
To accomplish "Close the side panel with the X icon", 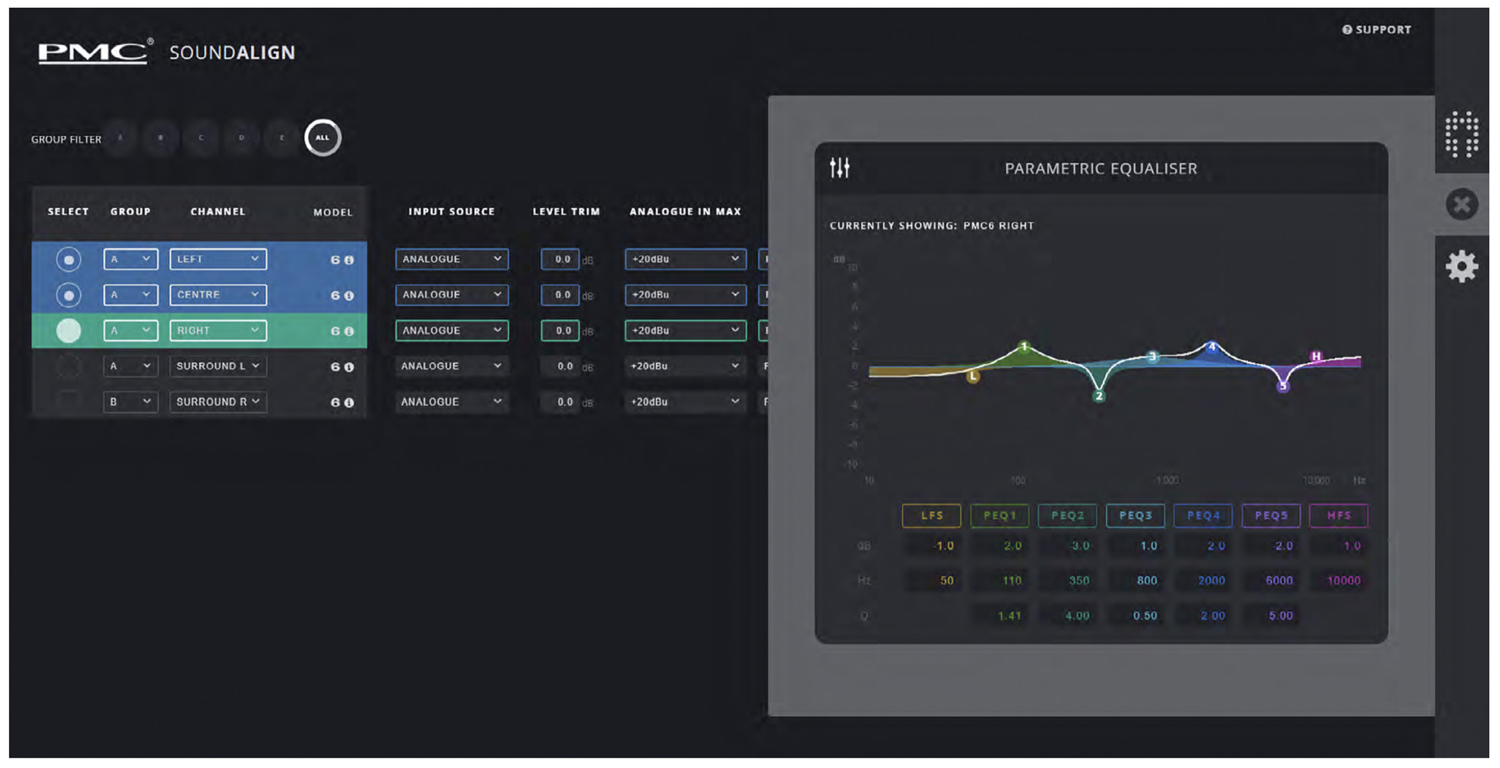I will click(x=1461, y=205).
